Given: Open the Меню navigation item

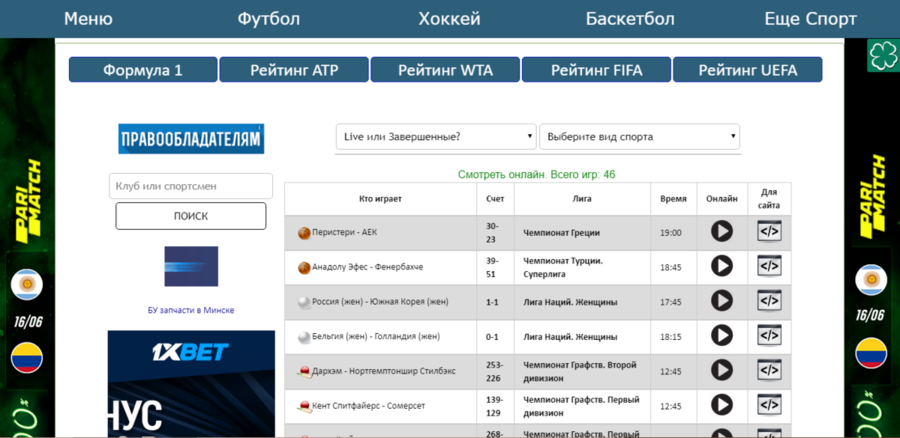Looking at the screenshot, I should coord(88,19).
